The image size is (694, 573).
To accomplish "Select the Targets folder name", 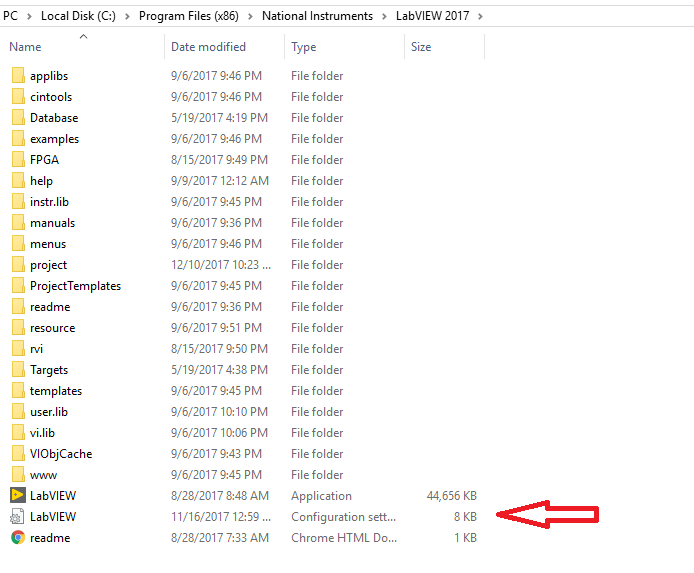I will point(49,370).
